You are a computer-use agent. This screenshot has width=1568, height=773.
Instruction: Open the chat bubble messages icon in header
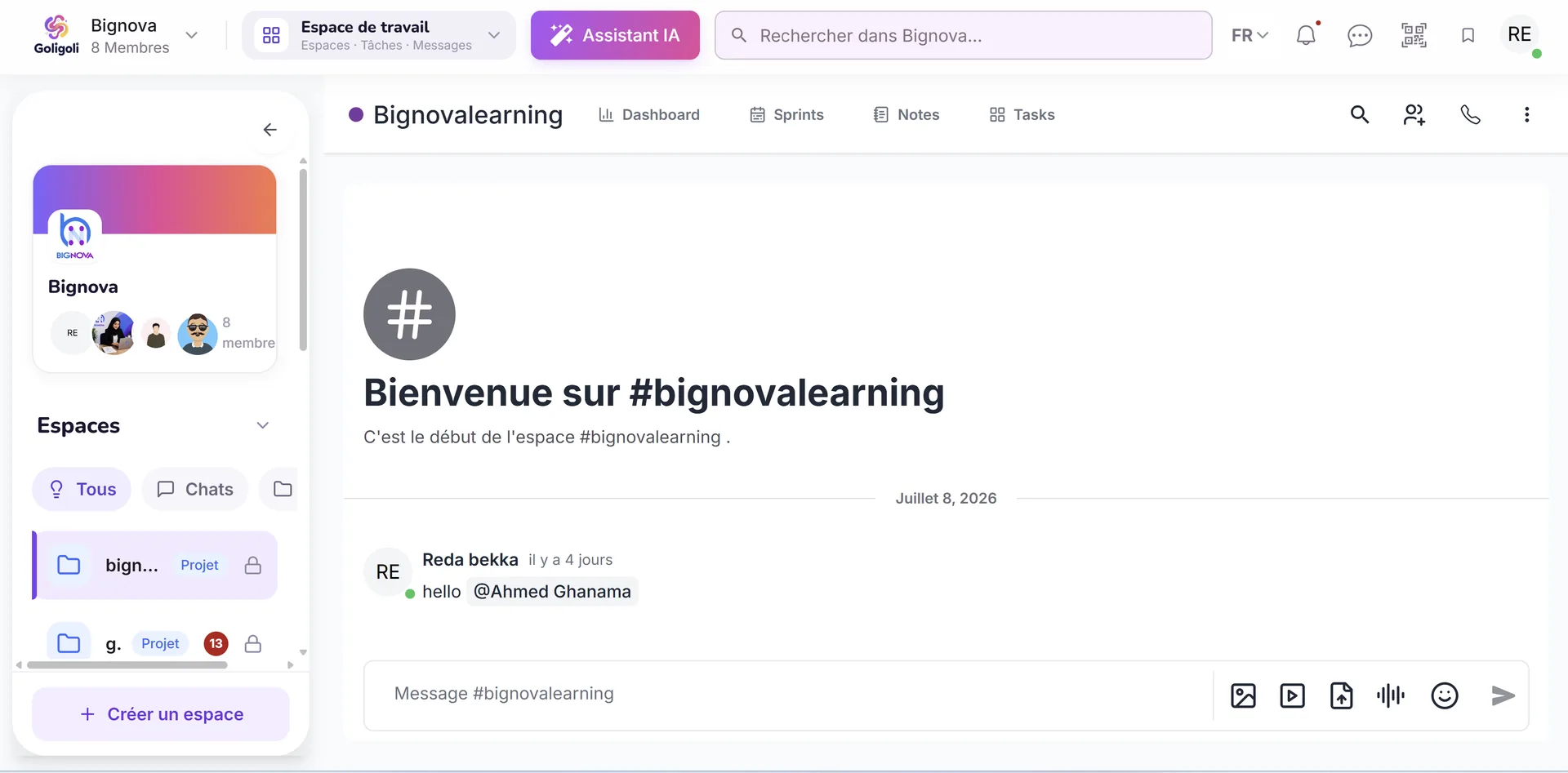1360,35
